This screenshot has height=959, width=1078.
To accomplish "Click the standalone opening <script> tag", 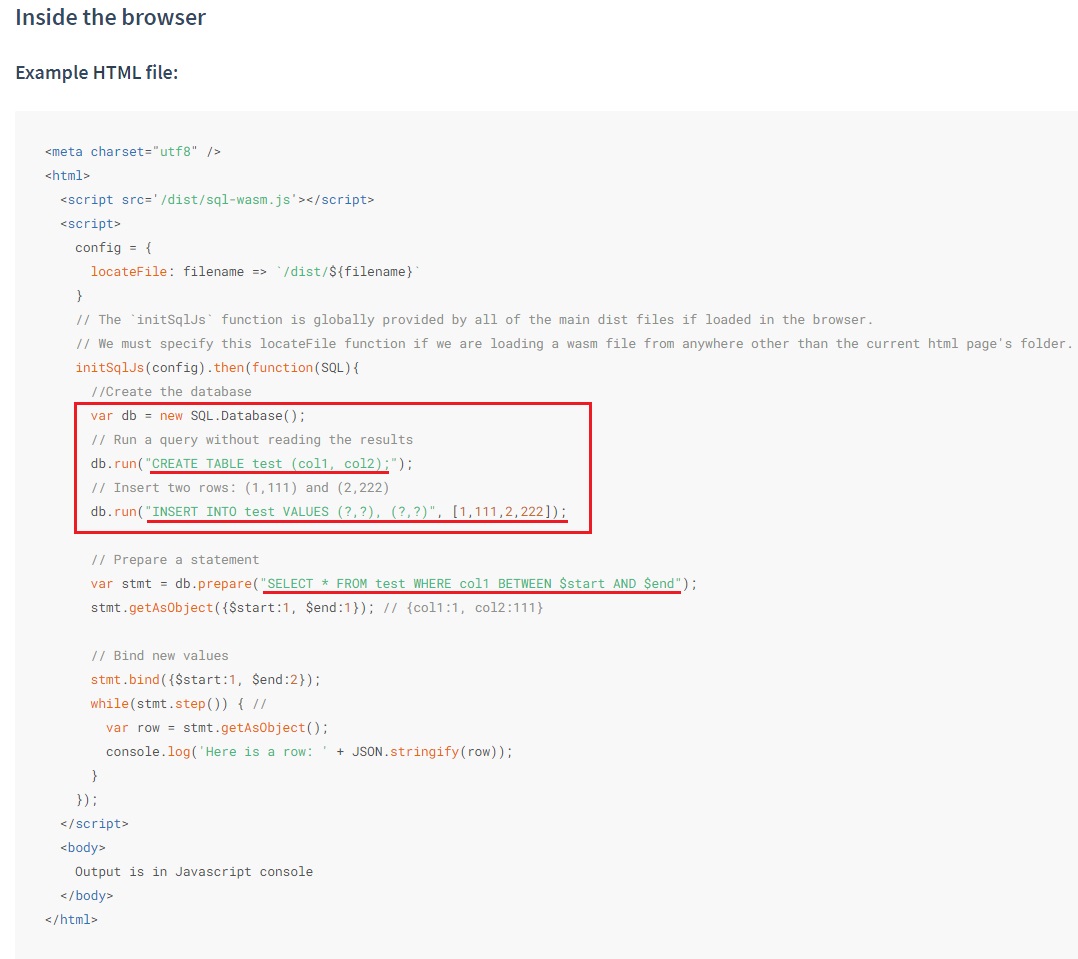I will [x=90, y=223].
